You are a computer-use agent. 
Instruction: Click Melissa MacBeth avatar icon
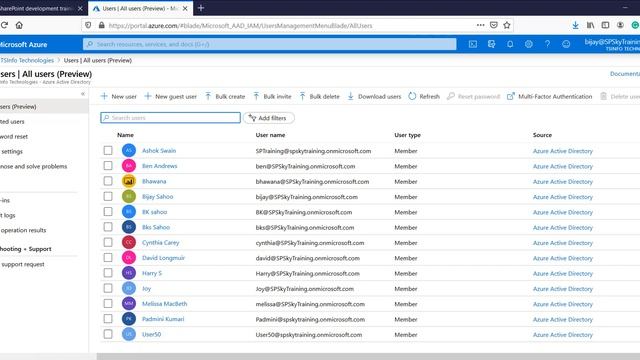pos(129,304)
